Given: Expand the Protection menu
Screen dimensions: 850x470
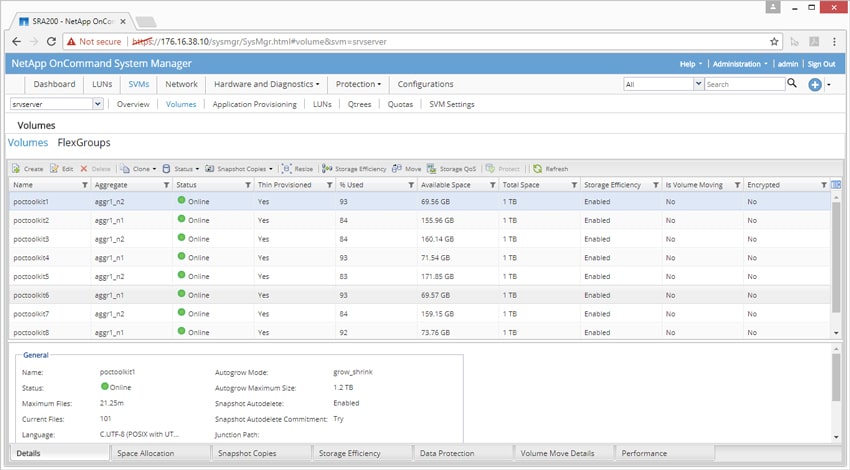Looking at the screenshot, I should 358,84.
